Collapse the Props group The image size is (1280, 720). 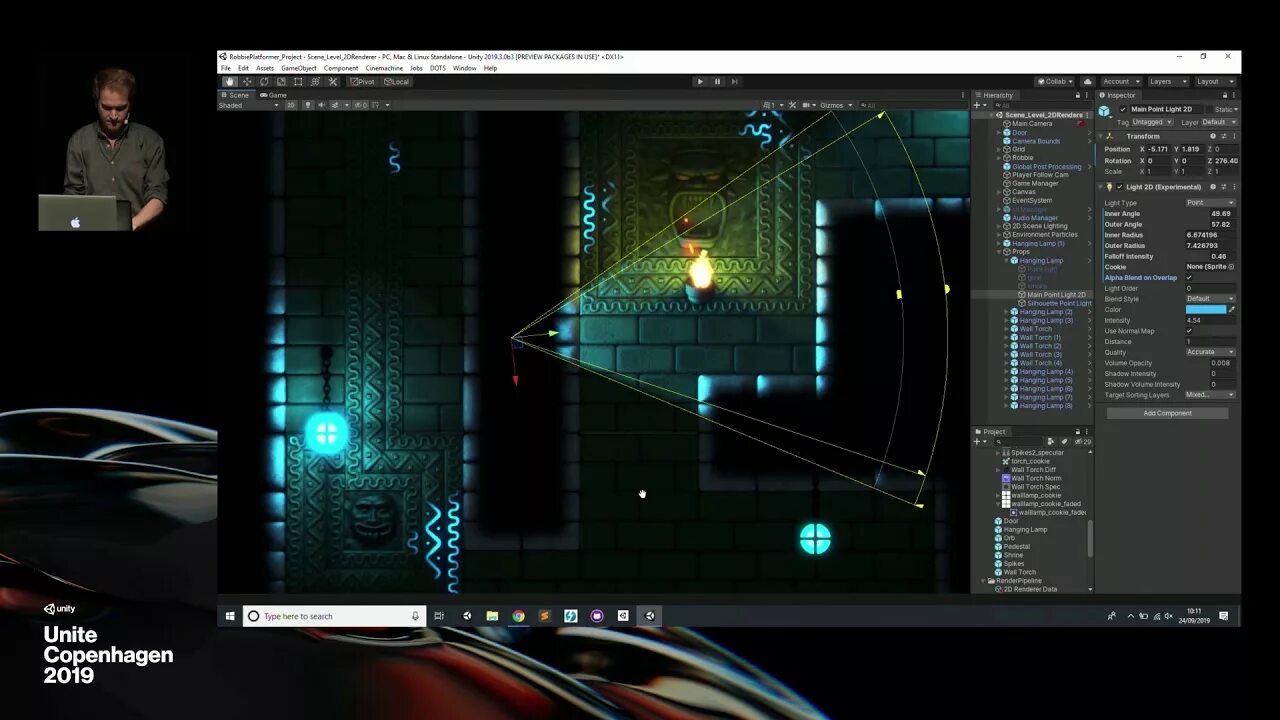(1000, 252)
